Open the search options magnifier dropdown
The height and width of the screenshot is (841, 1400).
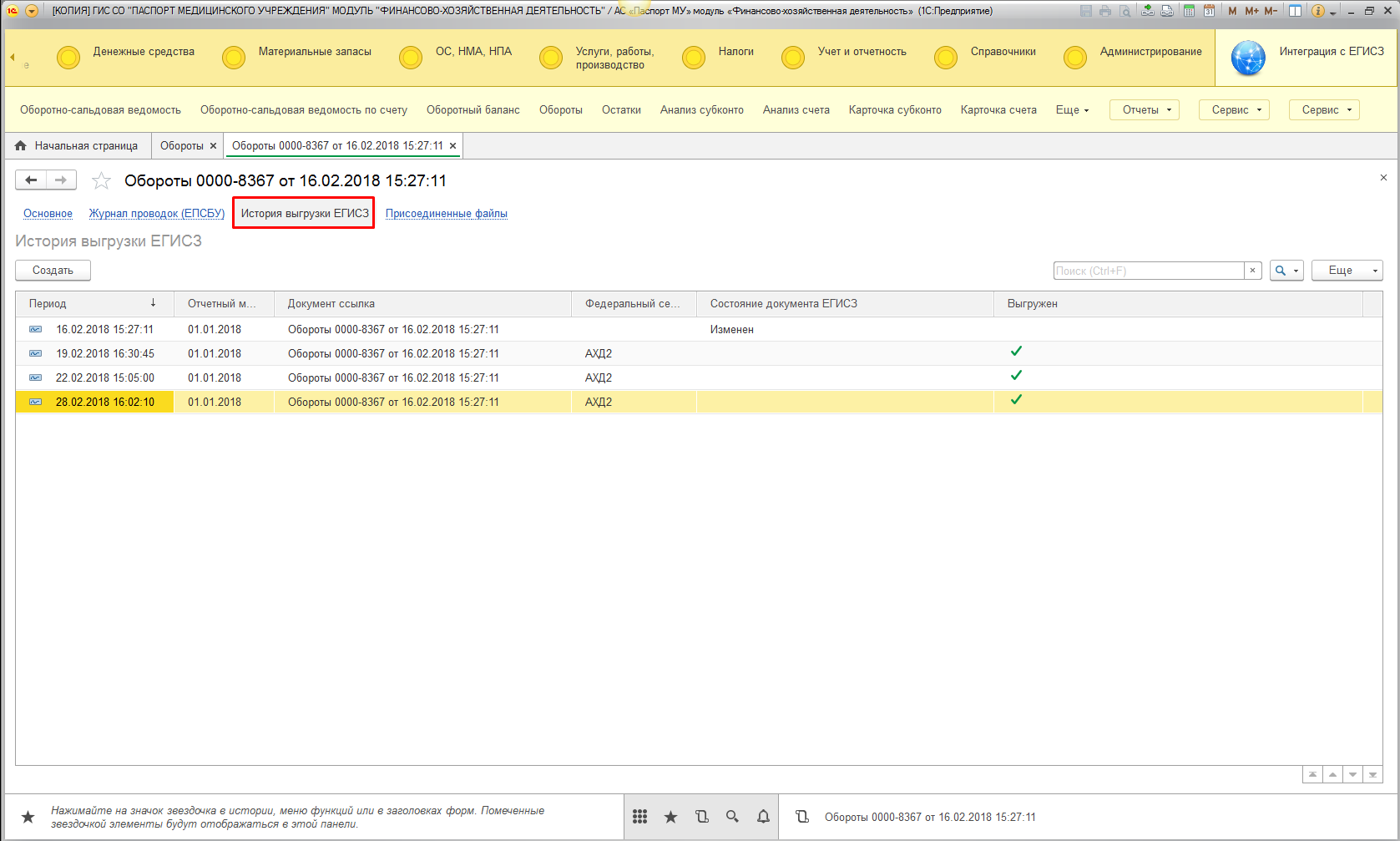pos(1286,271)
